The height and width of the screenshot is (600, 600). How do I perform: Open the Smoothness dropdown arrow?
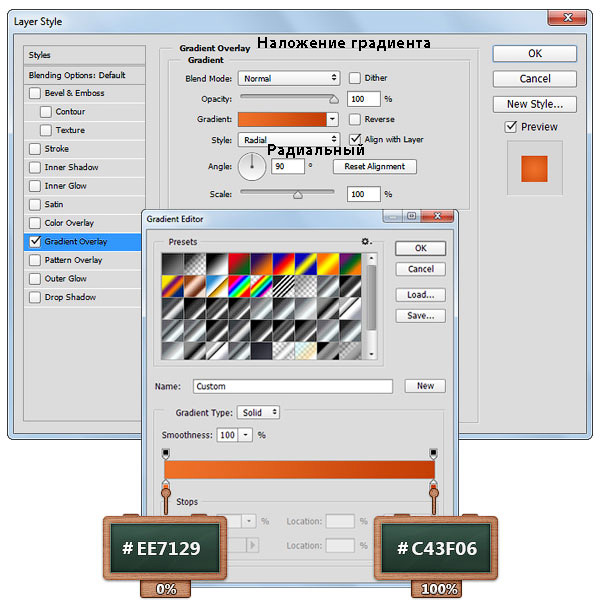tap(245, 435)
